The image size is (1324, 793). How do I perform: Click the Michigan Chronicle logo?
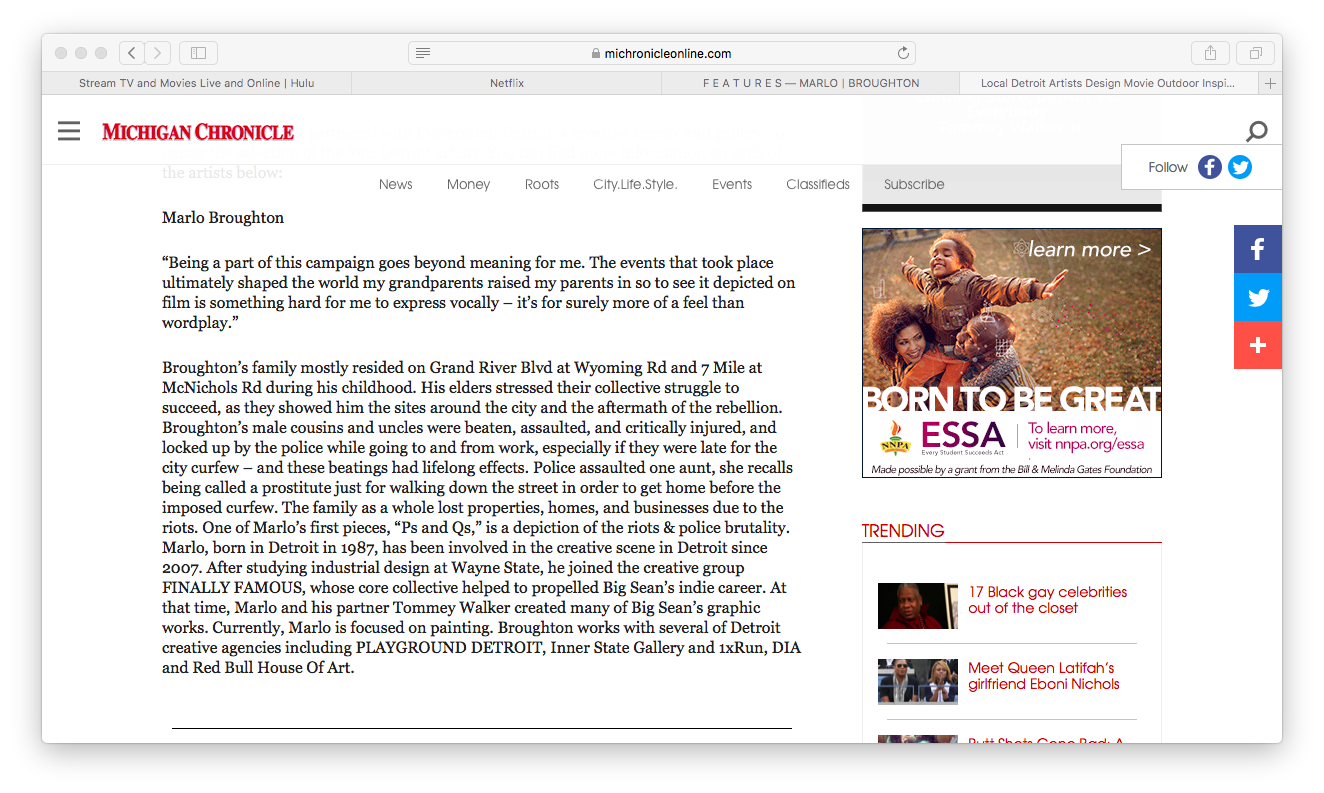tap(198, 131)
